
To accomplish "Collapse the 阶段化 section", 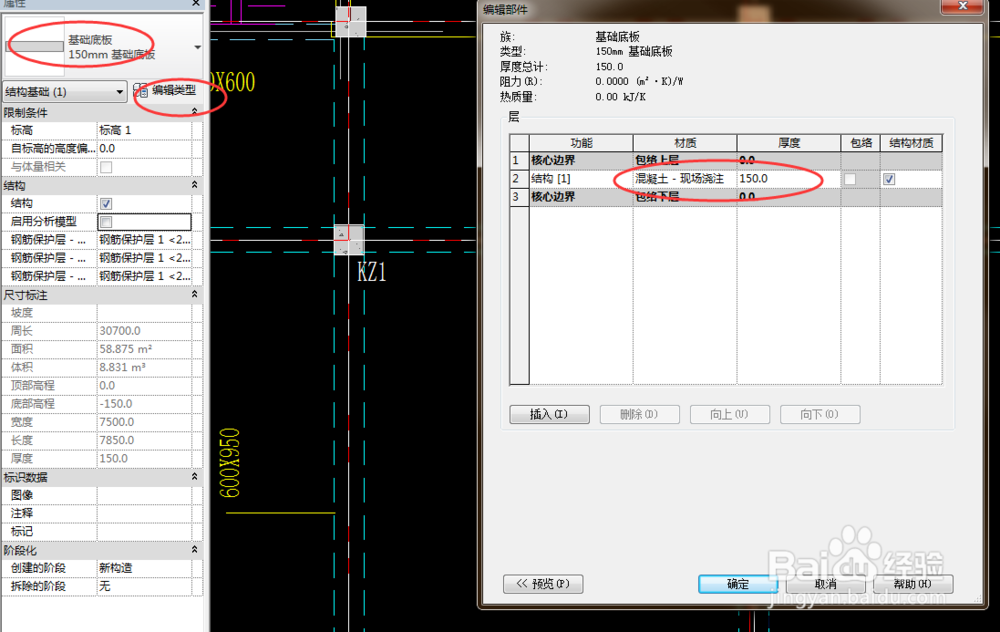I will (x=195, y=550).
